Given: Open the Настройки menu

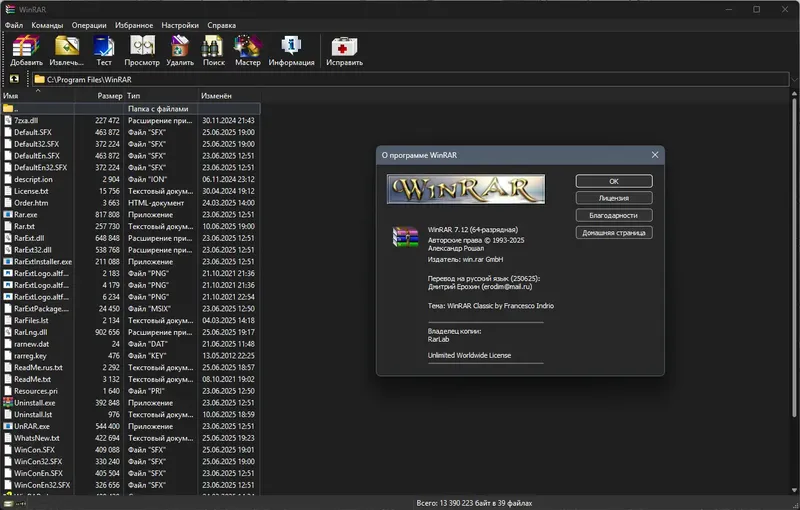Looking at the screenshot, I should (180, 25).
